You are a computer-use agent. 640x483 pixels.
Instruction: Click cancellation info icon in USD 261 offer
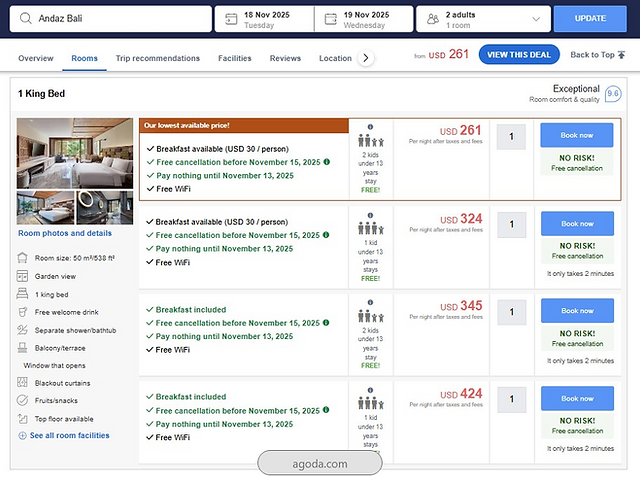327,162
